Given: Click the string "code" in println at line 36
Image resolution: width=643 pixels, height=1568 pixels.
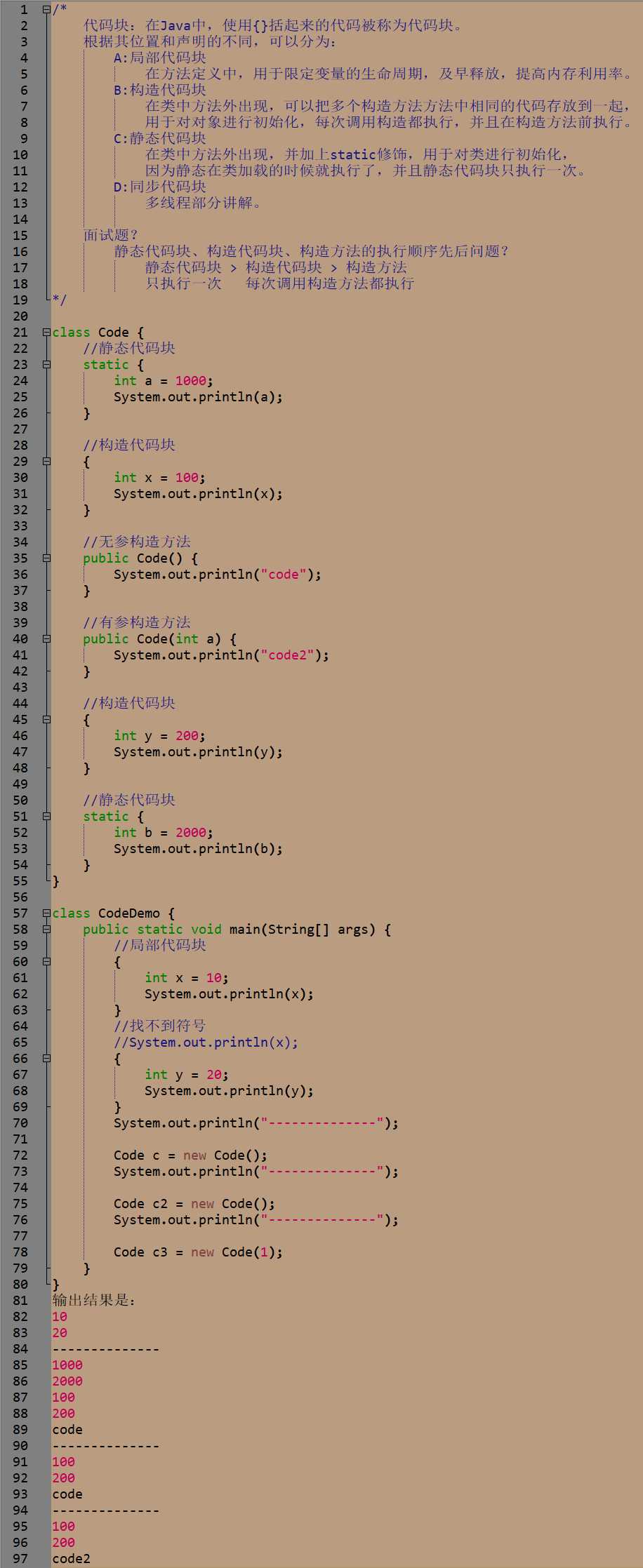Looking at the screenshot, I should pyautogui.click(x=284, y=575).
